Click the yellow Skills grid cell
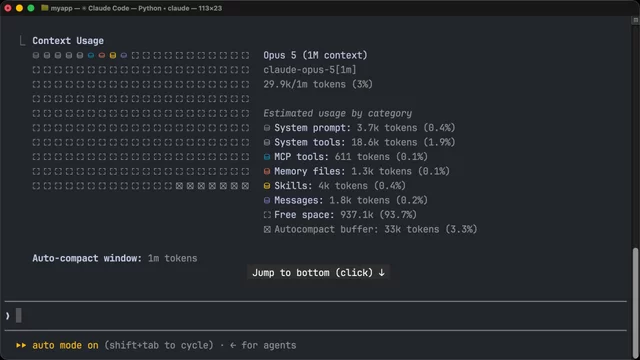 pos(113,55)
